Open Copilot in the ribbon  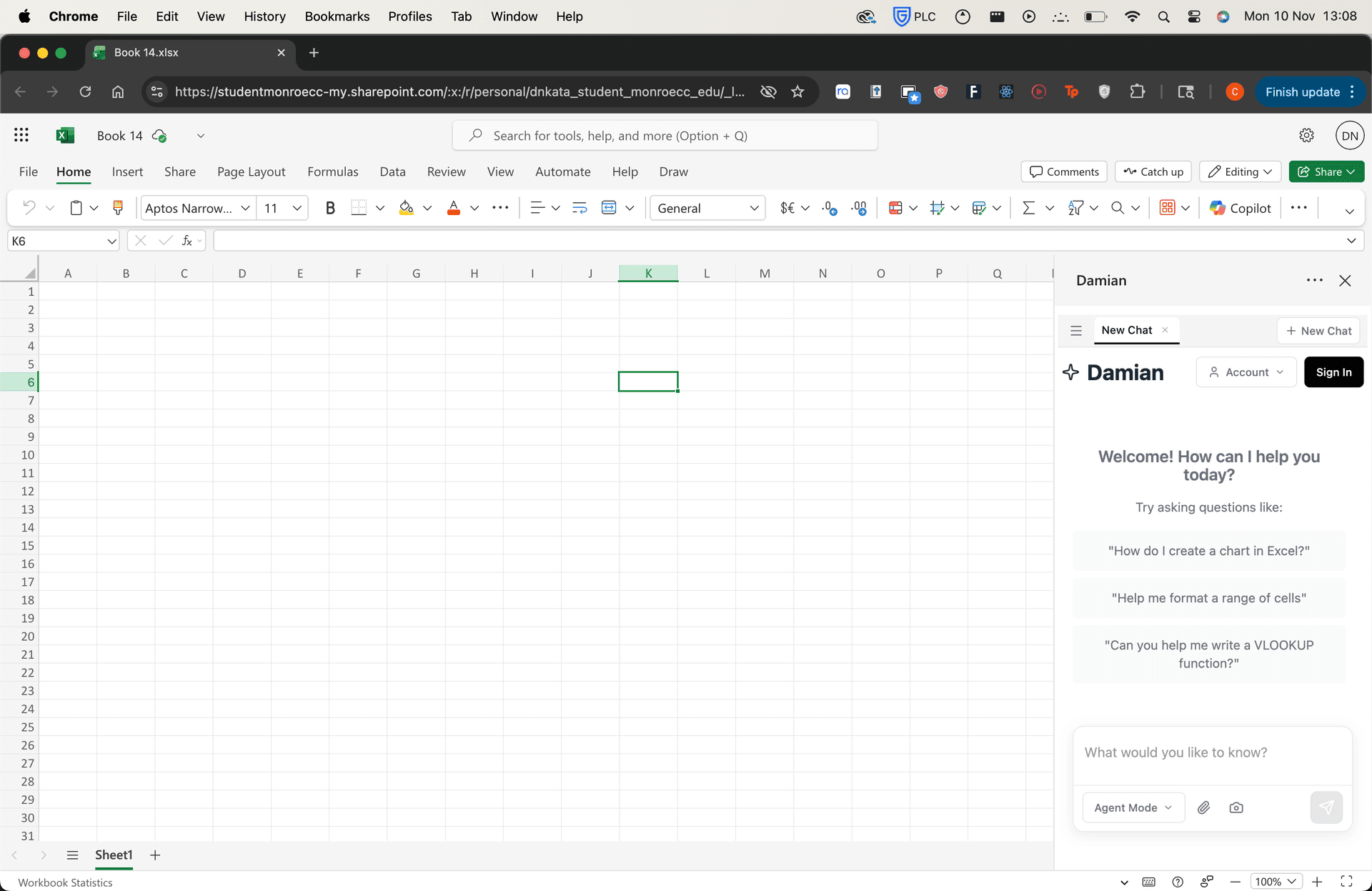click(1240, 208)
